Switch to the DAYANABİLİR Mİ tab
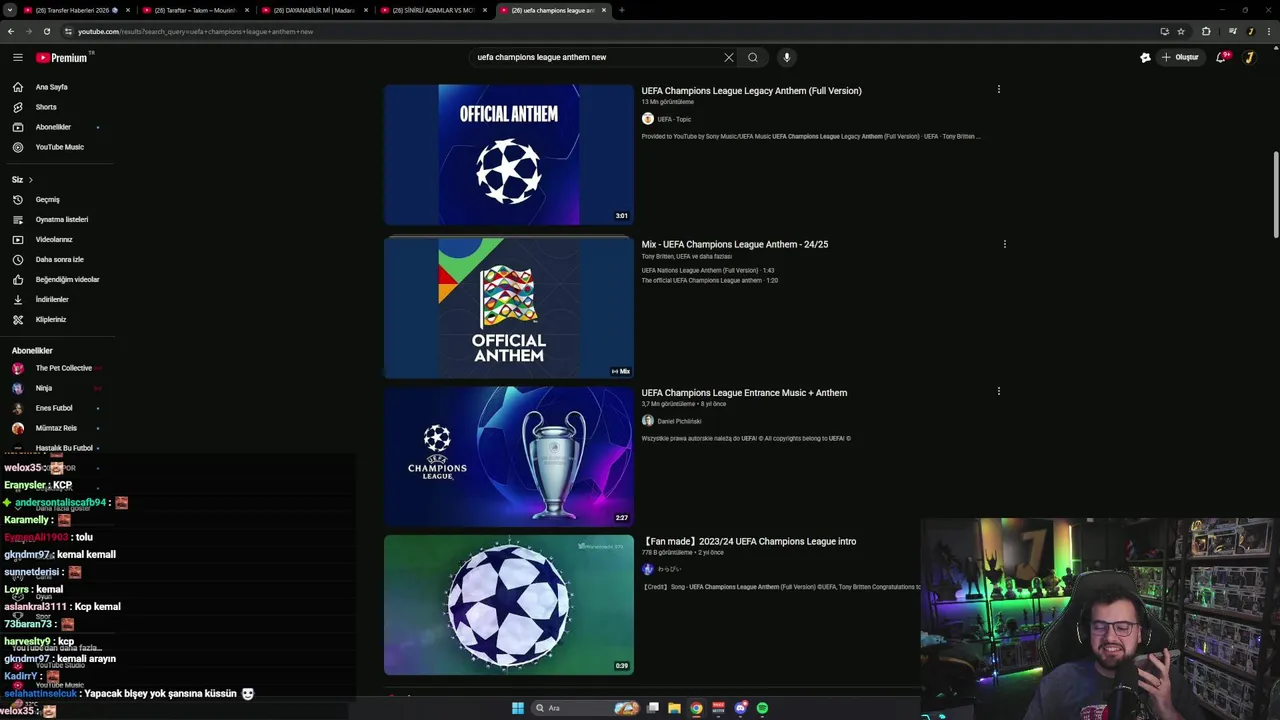Image resolution: width=1280 pixels, height=720 pixels. tap(314, 10)
